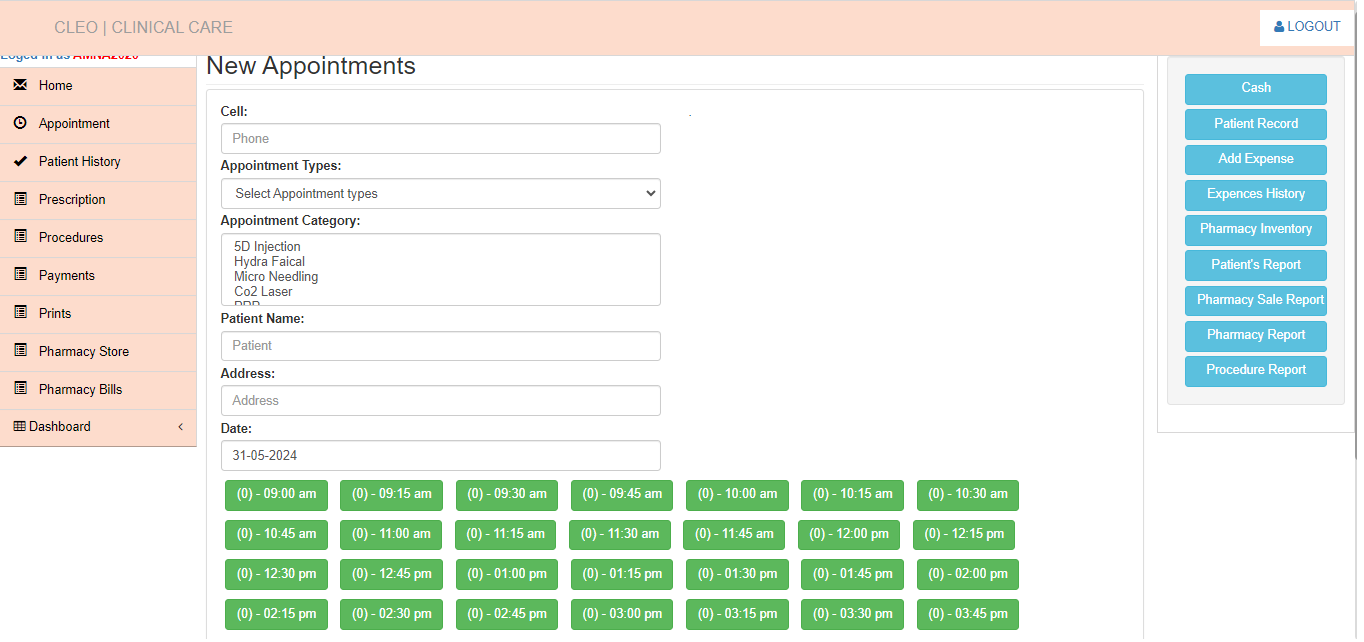Click the list icon beside Payments
The width and height of the screenshot is (1364, 642).
(20, 275)
